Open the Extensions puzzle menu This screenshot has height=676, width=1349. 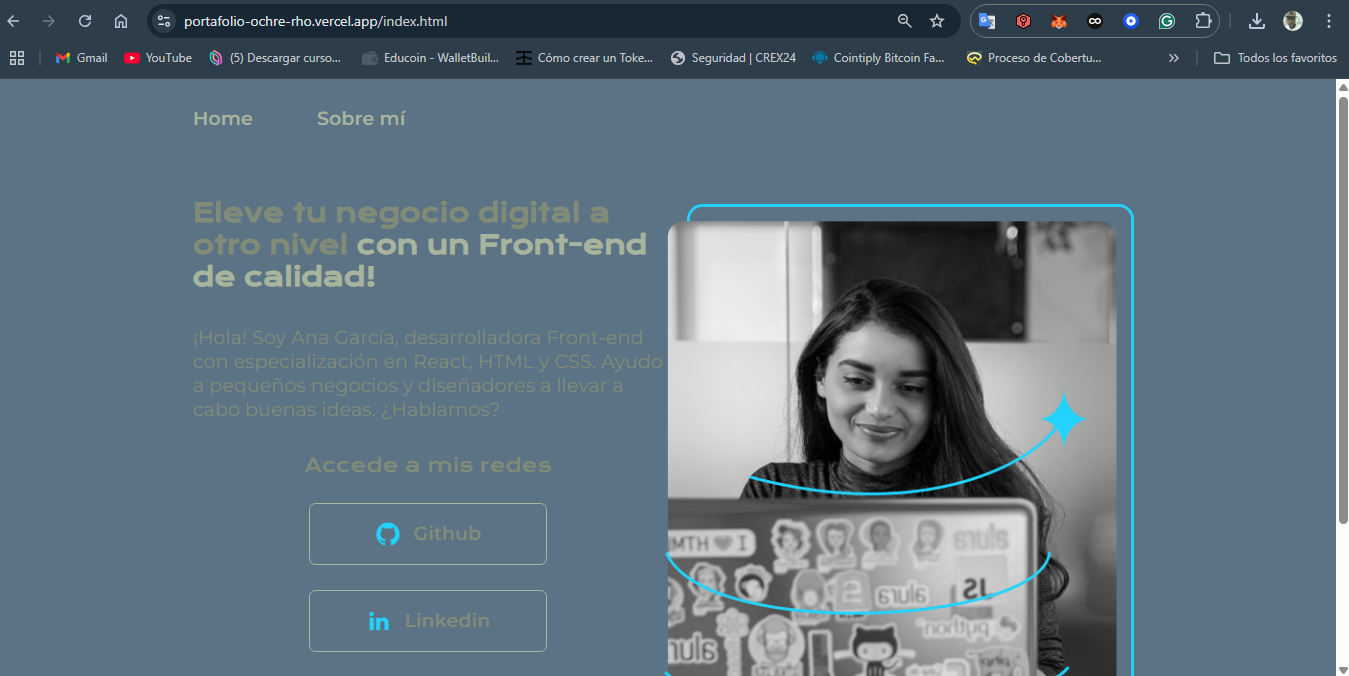point(1203,21)
